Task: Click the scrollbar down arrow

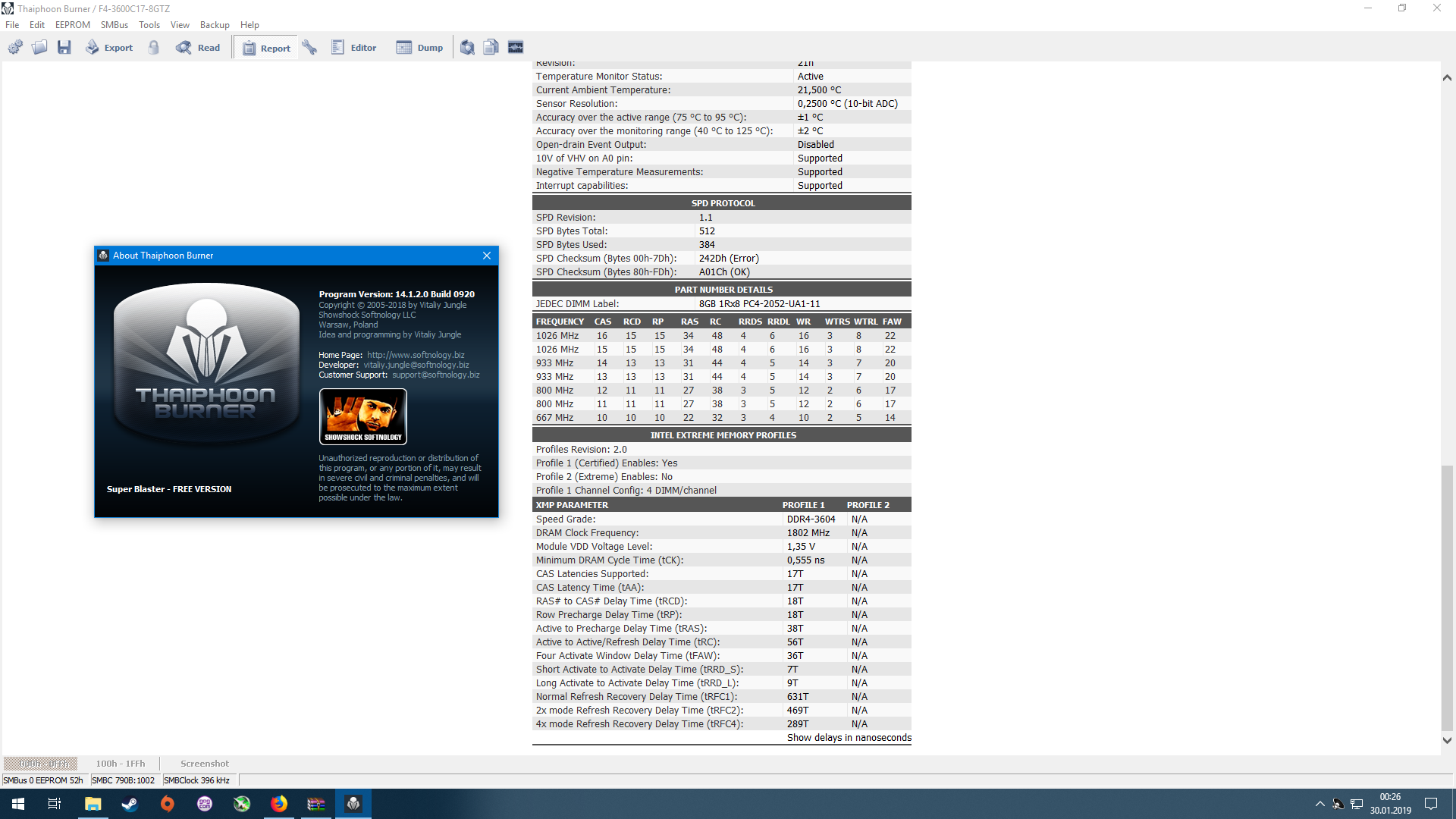Action: tap(1447, 739)
